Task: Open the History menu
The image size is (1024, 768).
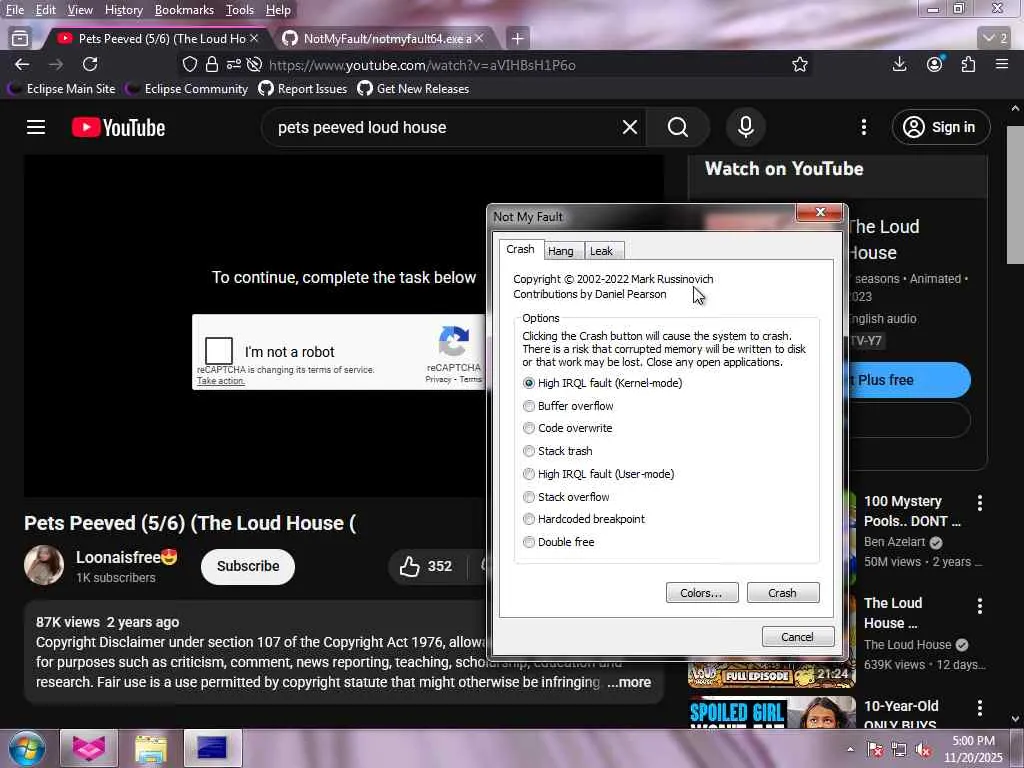Action: 123,10
